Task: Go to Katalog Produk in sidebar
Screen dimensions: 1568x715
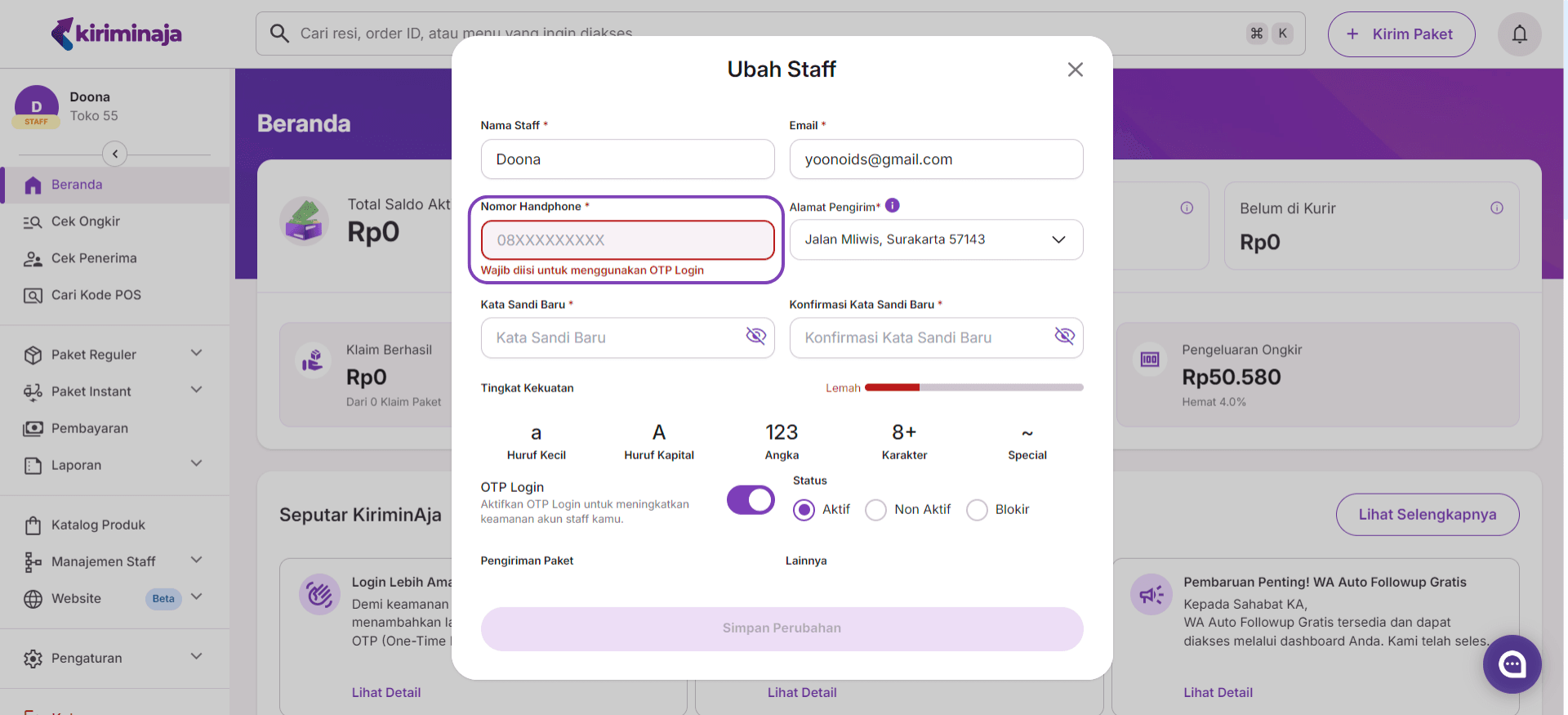Action: click(x=98, y=525)
